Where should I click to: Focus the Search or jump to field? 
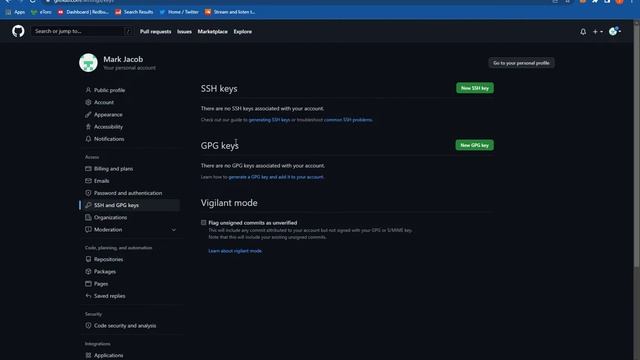click(82, 31)
